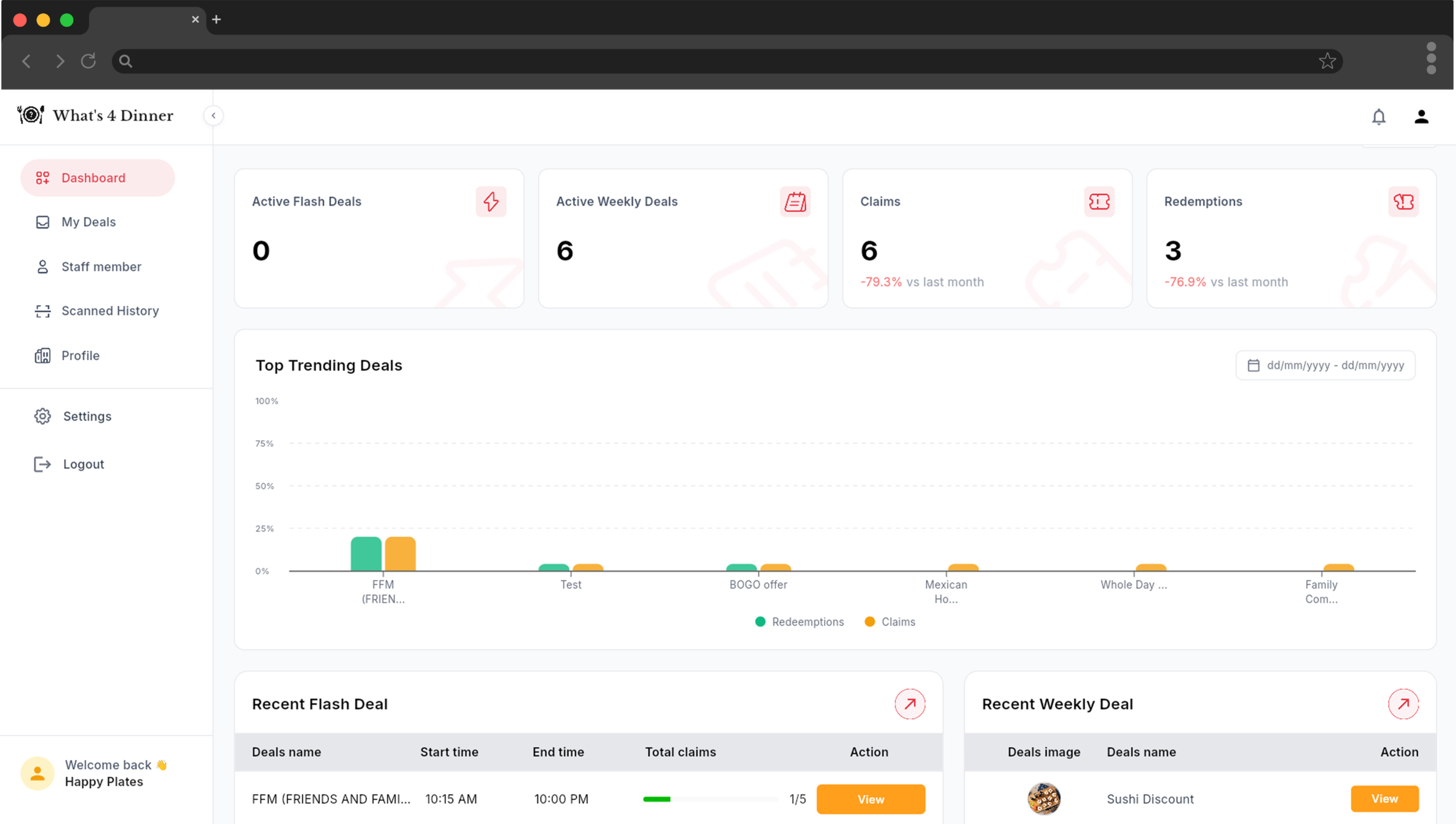Click the 1/5 total claims progress bar
The height and width of the screenshot is (824, 1456).
[710, 799]
